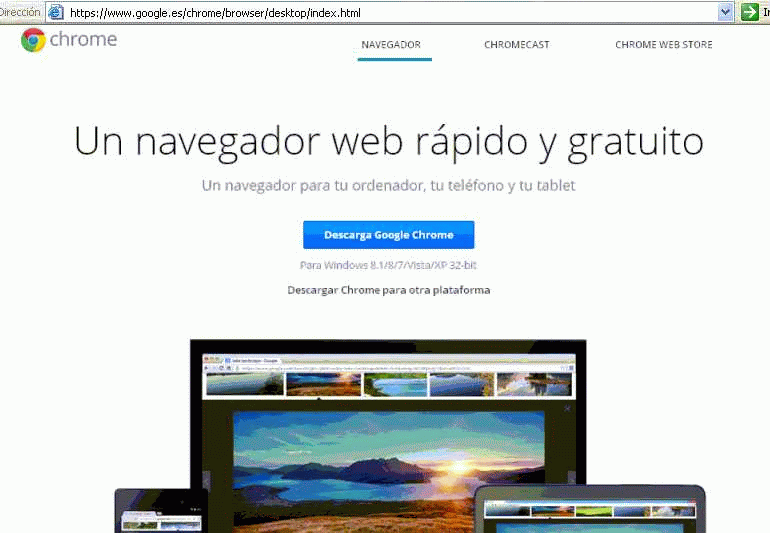770x533 pixels.
Task: Click the tablet device image
Action: pyautogui.click(x=589, y=509)
